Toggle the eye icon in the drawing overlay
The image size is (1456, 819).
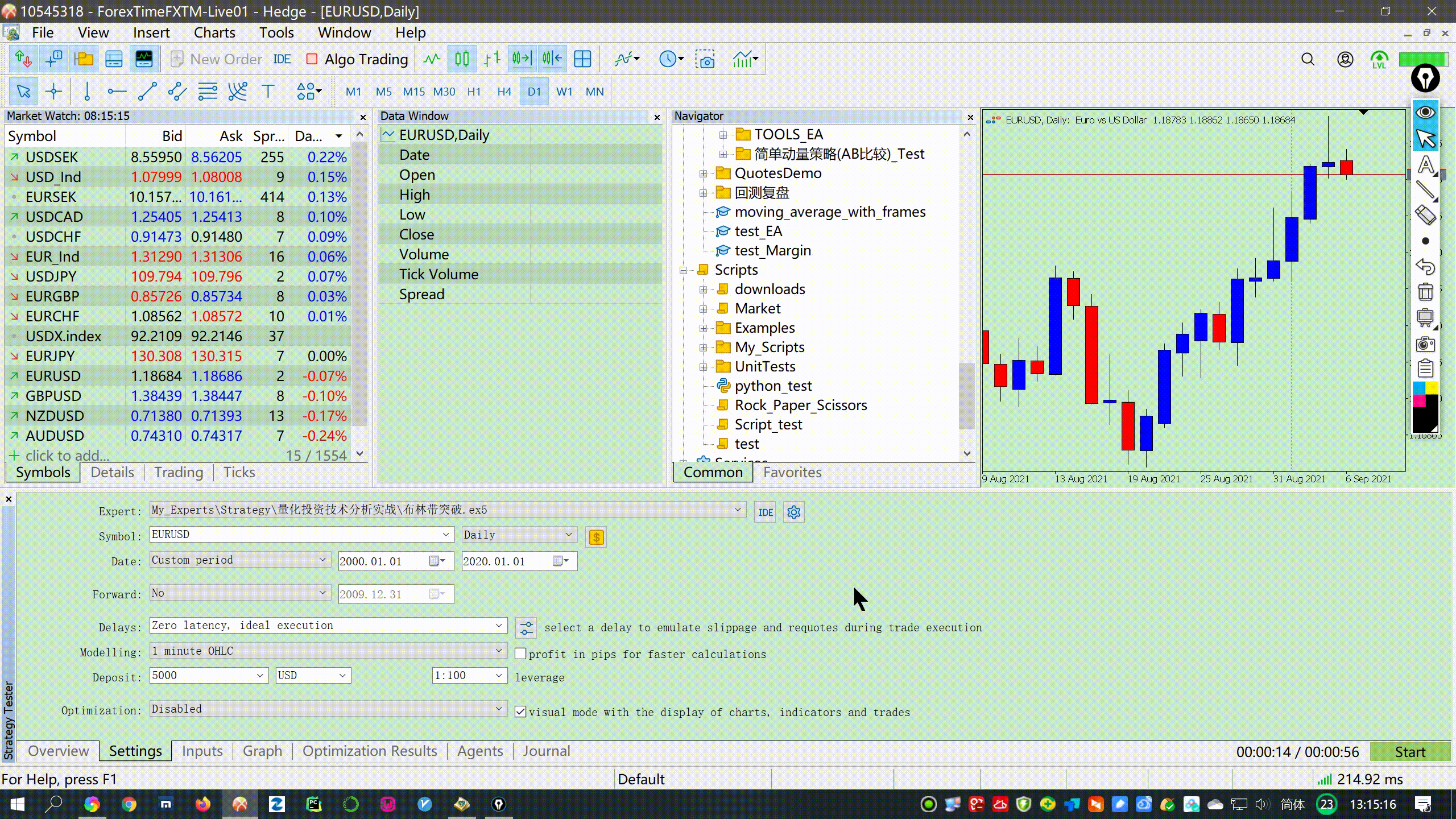tap(1425, 112)
